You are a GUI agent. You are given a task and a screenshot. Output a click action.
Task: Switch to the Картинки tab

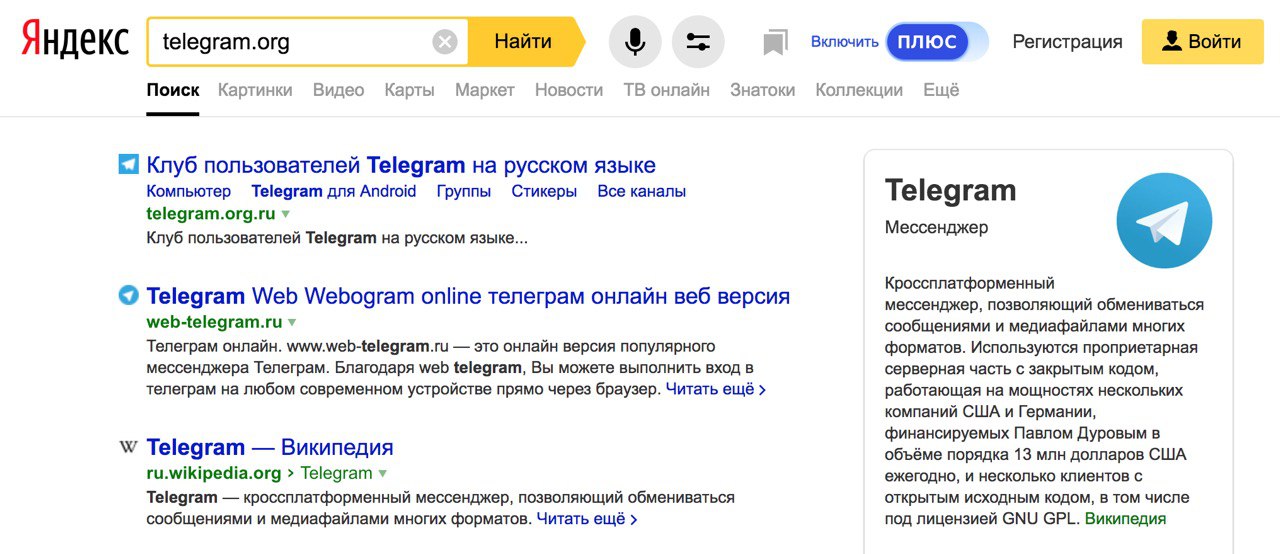pyautogui.click(x=255, y=90)
